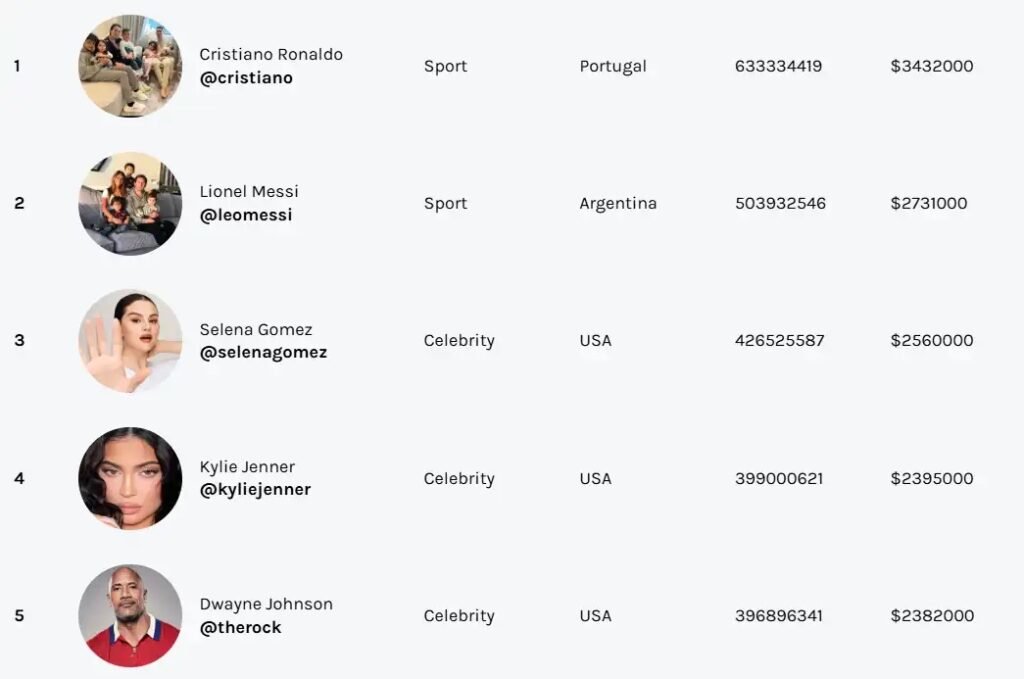This screenshot has width=1024, height=679.
Task: Open the @therock handle link
Action: 240,628
